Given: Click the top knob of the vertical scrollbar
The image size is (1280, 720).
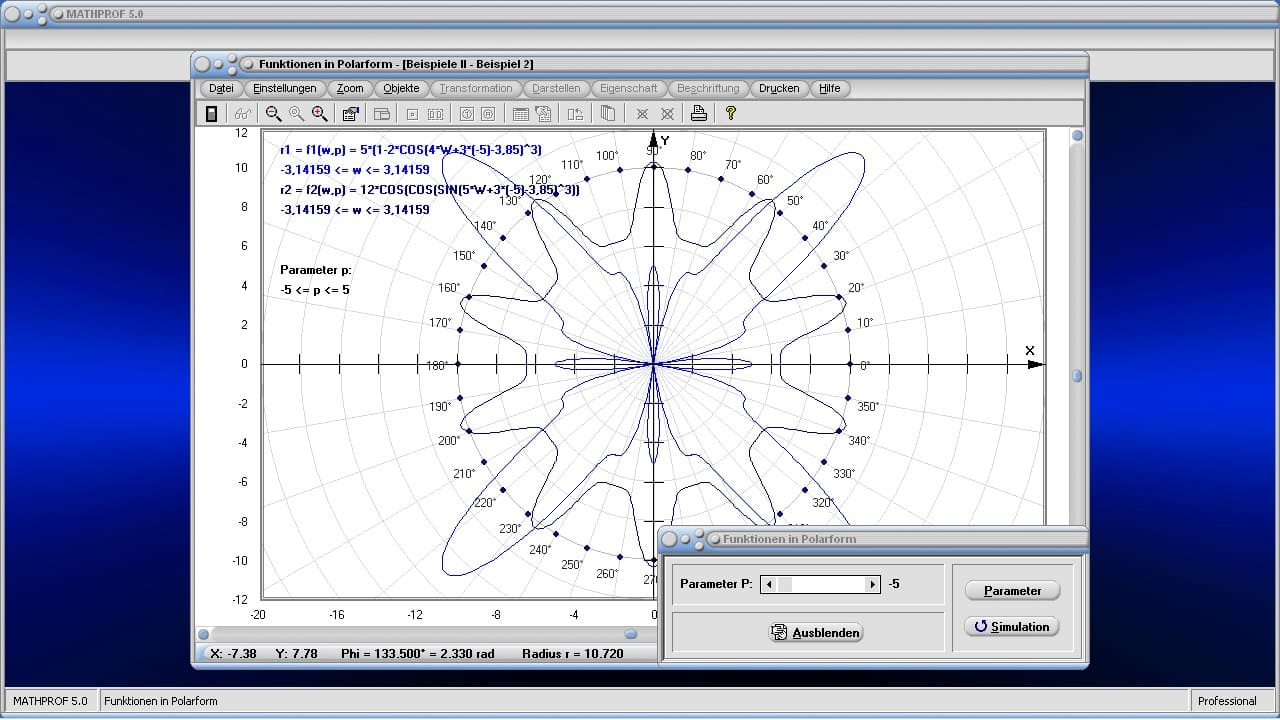Looking at the screenshot, I should (x=1077, y=135).
